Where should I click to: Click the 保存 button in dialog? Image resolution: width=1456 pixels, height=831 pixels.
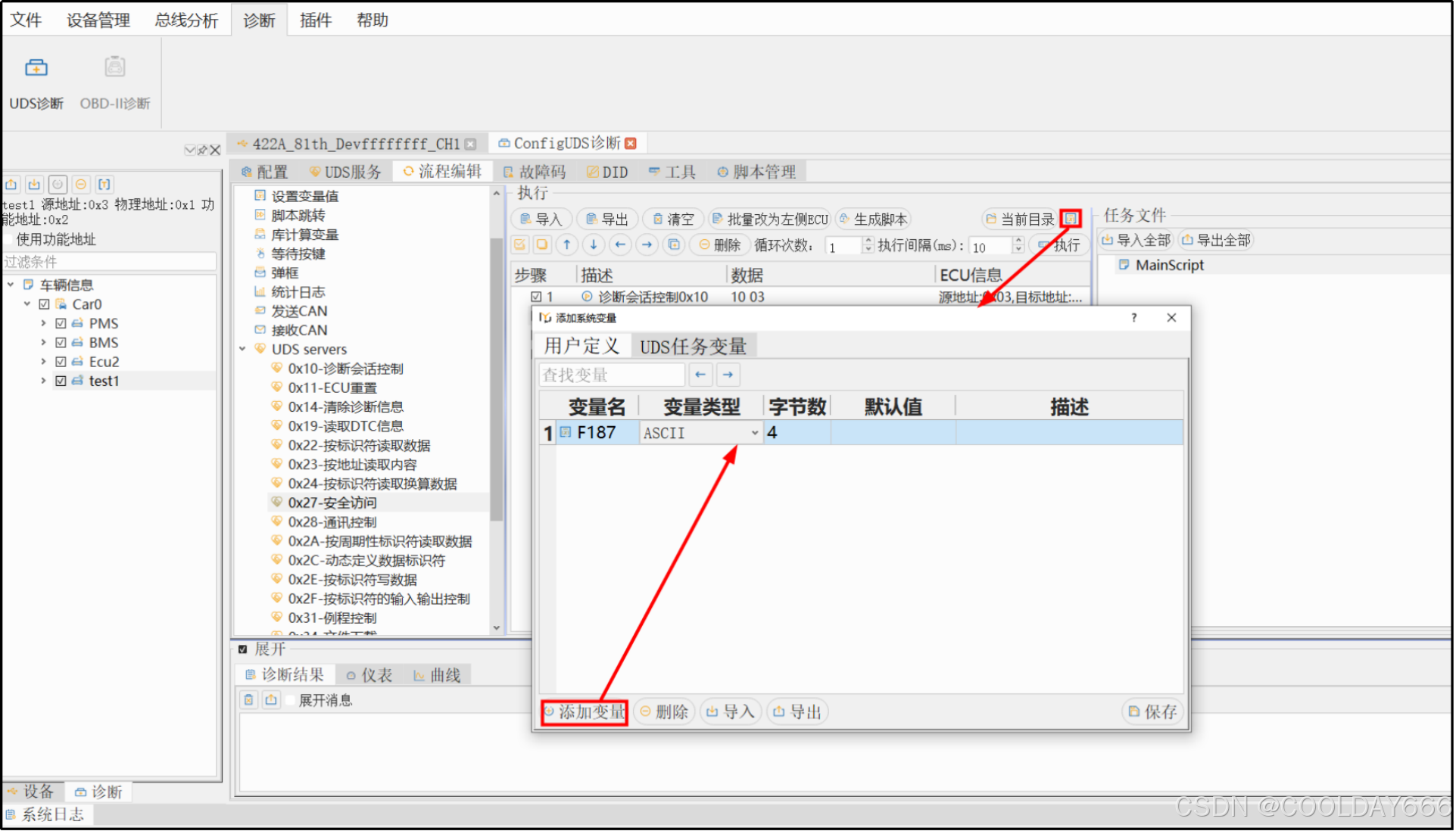pyautogui.click(x=1152, y=712)
